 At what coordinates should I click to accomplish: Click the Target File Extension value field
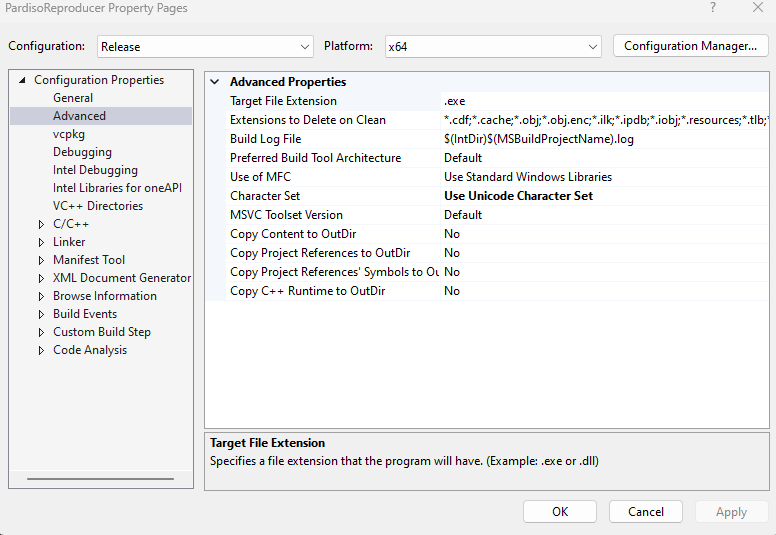[x=600, y=101]
